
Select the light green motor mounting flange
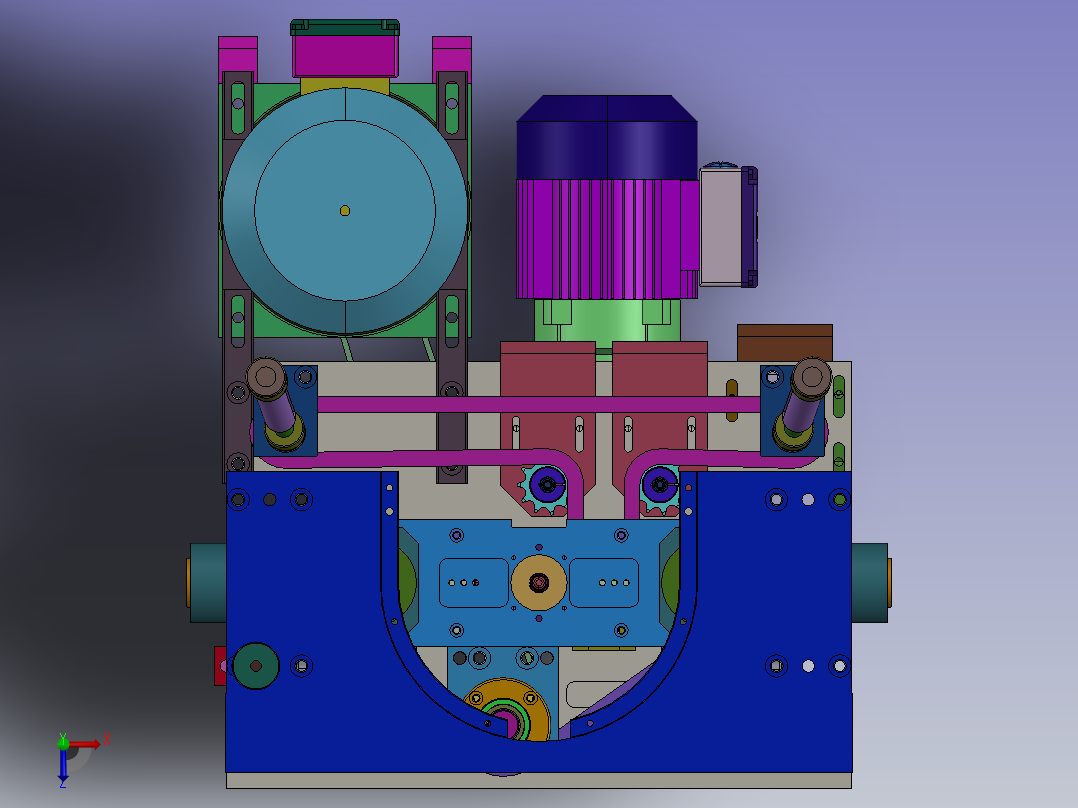click(607, 321)
